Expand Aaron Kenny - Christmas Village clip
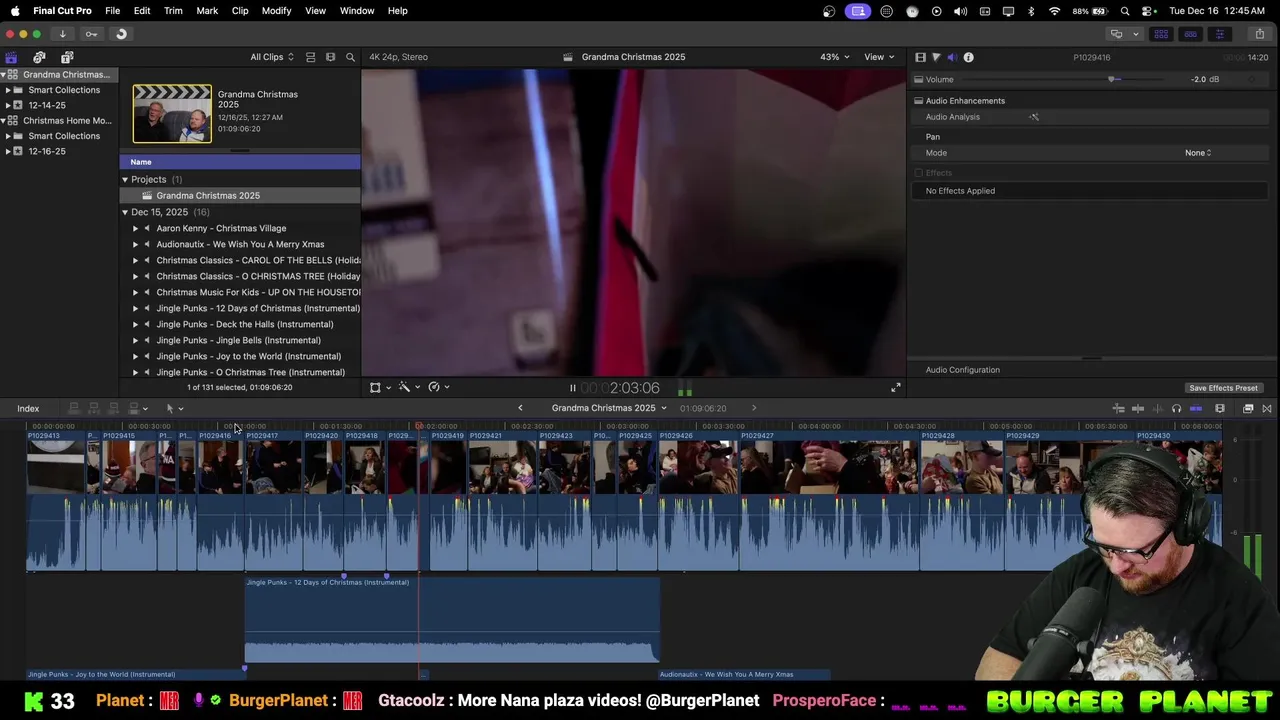The height and width of the screenshot is (720, 1280). pyautogui.click(x=136, y=228)
